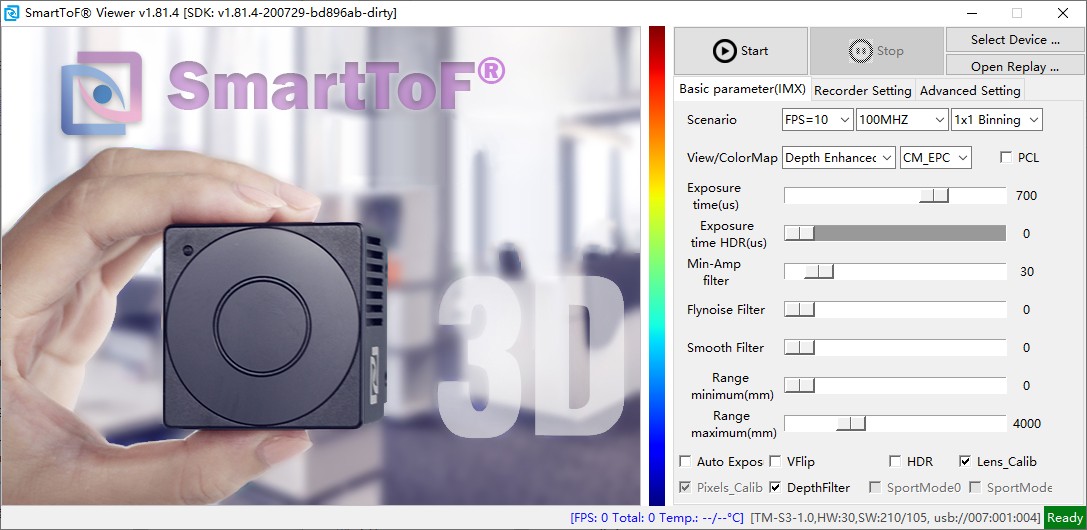Click the Range minimum(mm) slider handle
Viewport: 1087px width, 530px height.
click(799, 385)
